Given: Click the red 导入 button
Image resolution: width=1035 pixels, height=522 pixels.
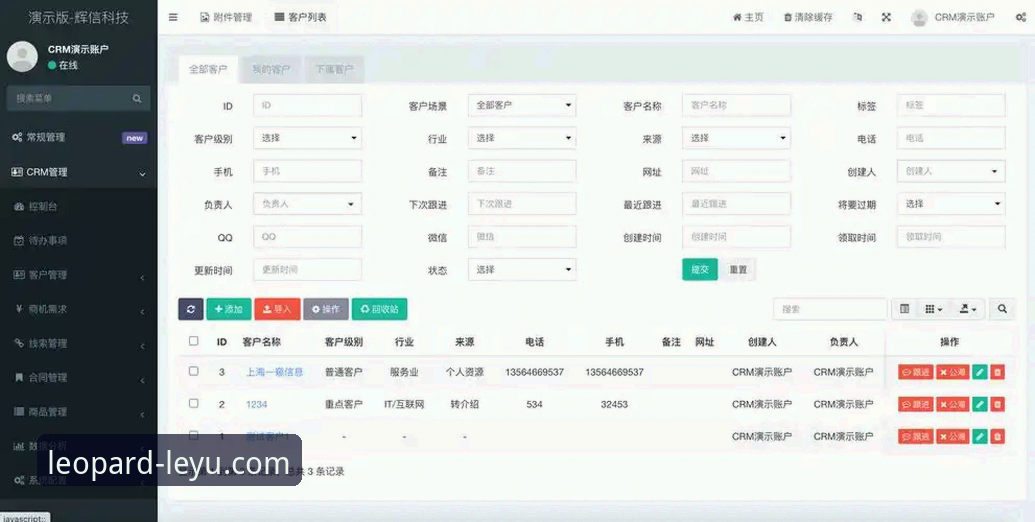Looking at the screenshot, I should (277, 309).
